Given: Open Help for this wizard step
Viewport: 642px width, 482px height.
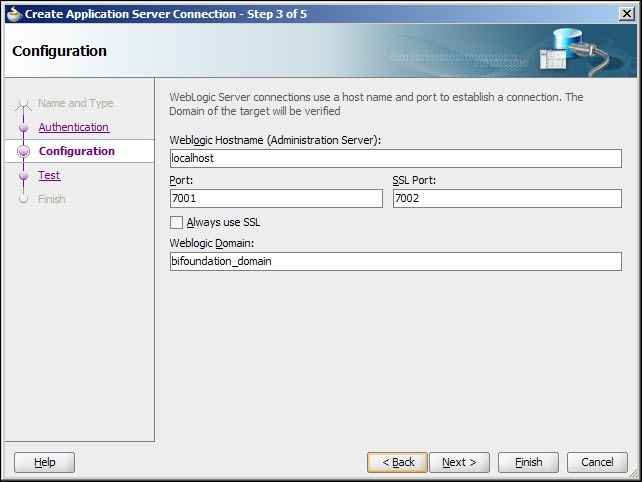Looking at the screenshot, I should pos(44,462).
